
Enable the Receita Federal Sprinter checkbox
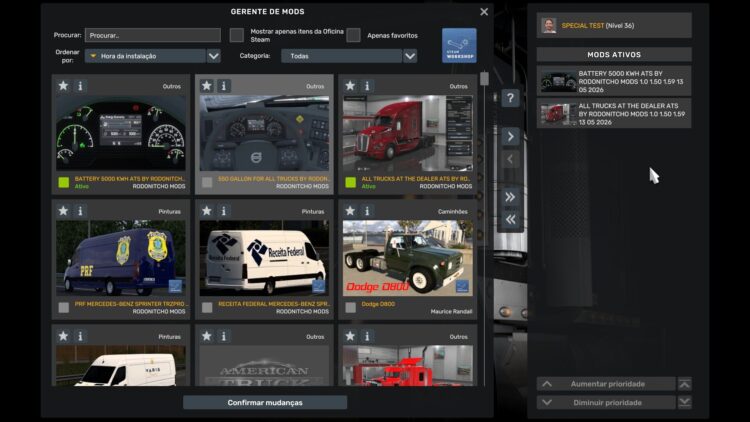click(207, 308)
